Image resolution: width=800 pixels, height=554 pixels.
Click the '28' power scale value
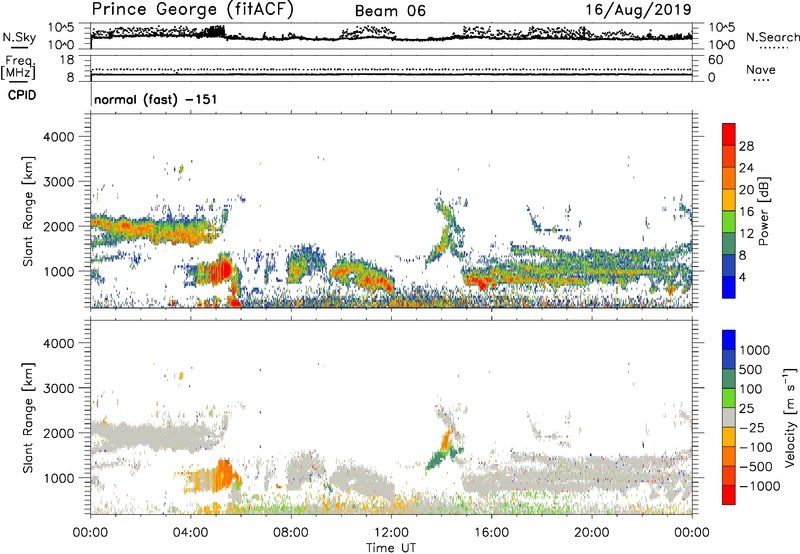[x=746, y=146]
